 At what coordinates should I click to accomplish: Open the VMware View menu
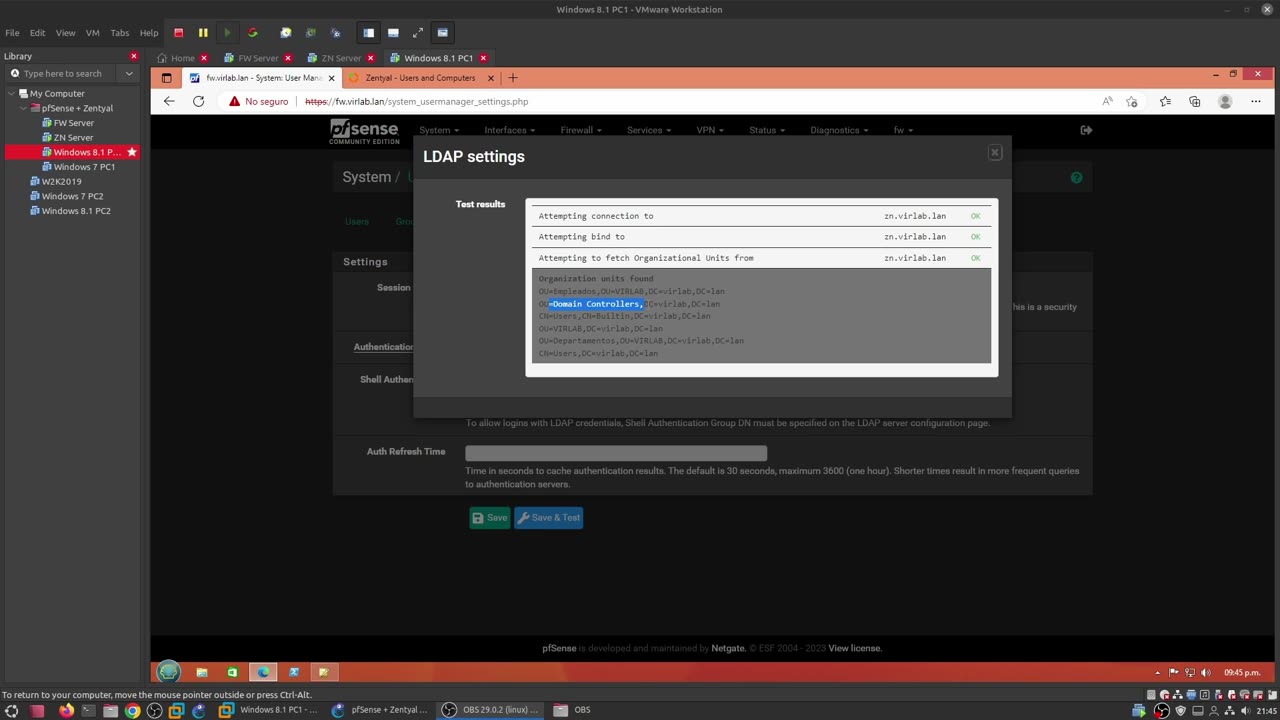[x=65, y=33]
